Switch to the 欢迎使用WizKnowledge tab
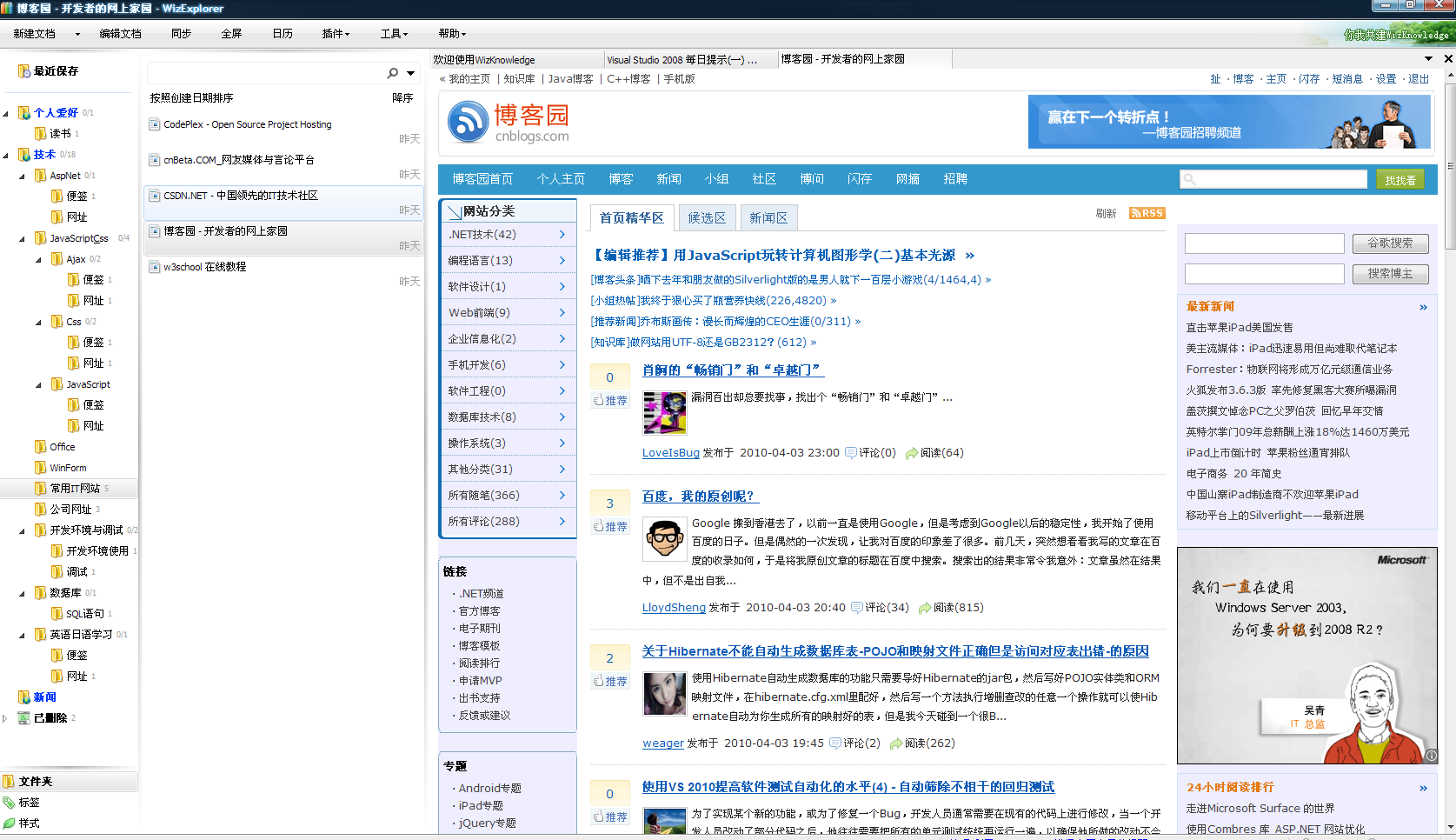The height and width of the screenshot is (840, 1456). click(517, 59)
